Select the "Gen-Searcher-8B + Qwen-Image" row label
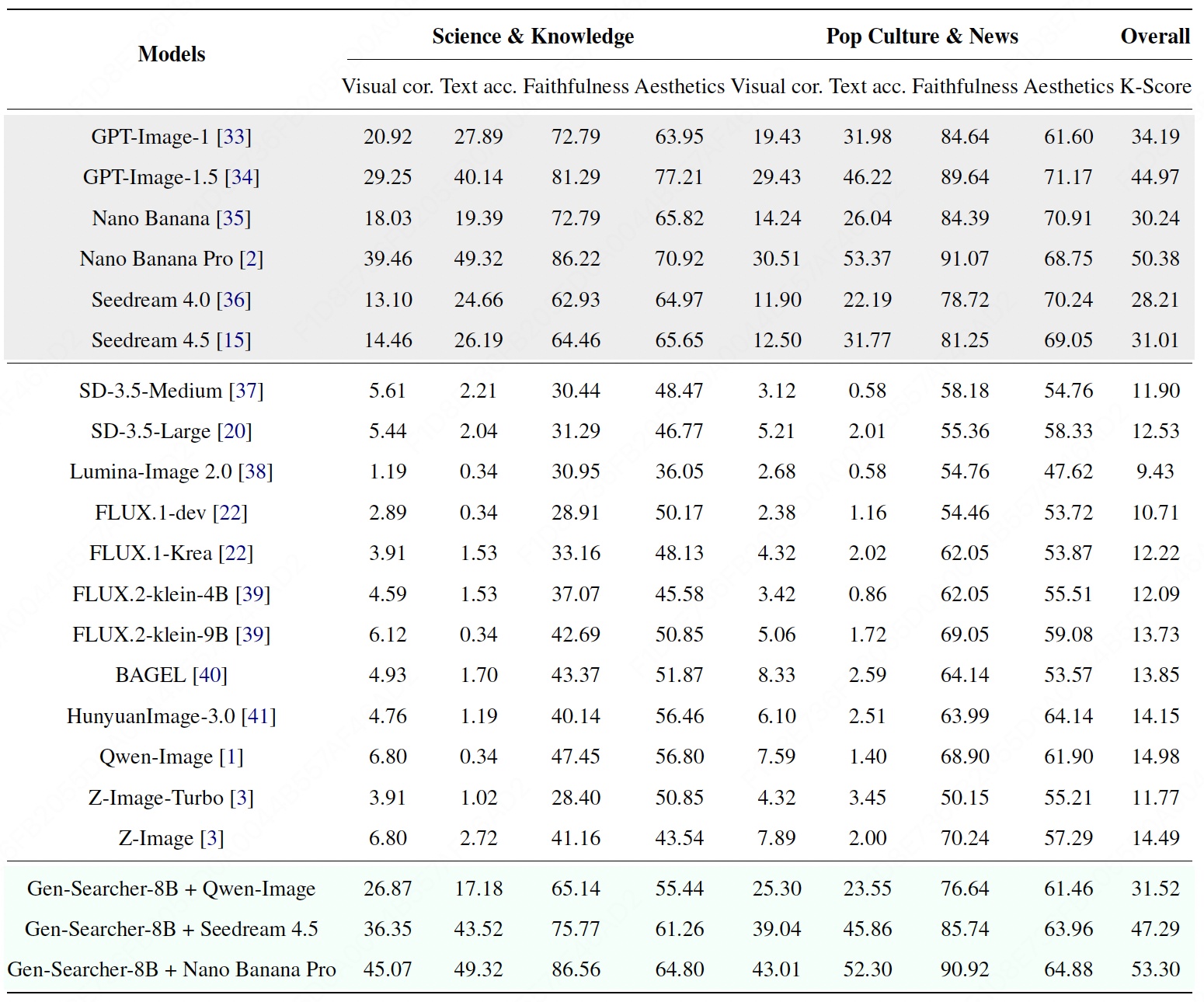This screenshot has width=1204, height=1002. (172, 889)
